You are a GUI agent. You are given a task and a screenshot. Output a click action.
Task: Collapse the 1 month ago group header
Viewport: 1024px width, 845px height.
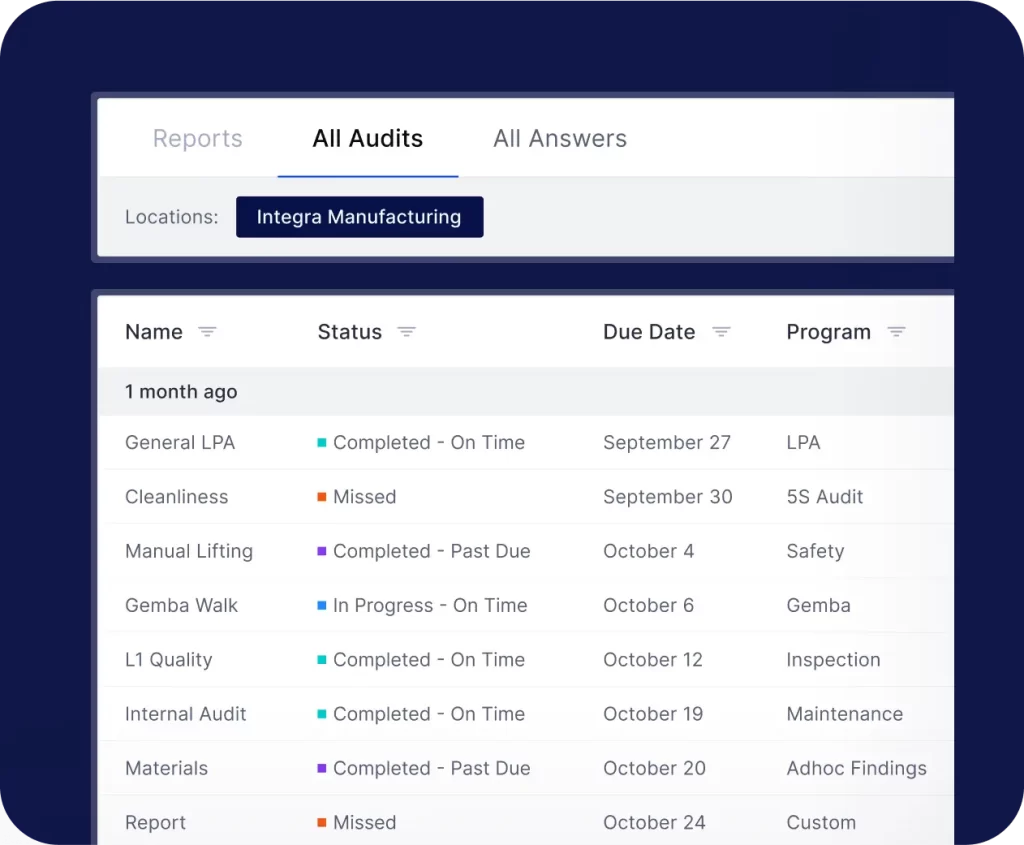click(x=181, y=391)
